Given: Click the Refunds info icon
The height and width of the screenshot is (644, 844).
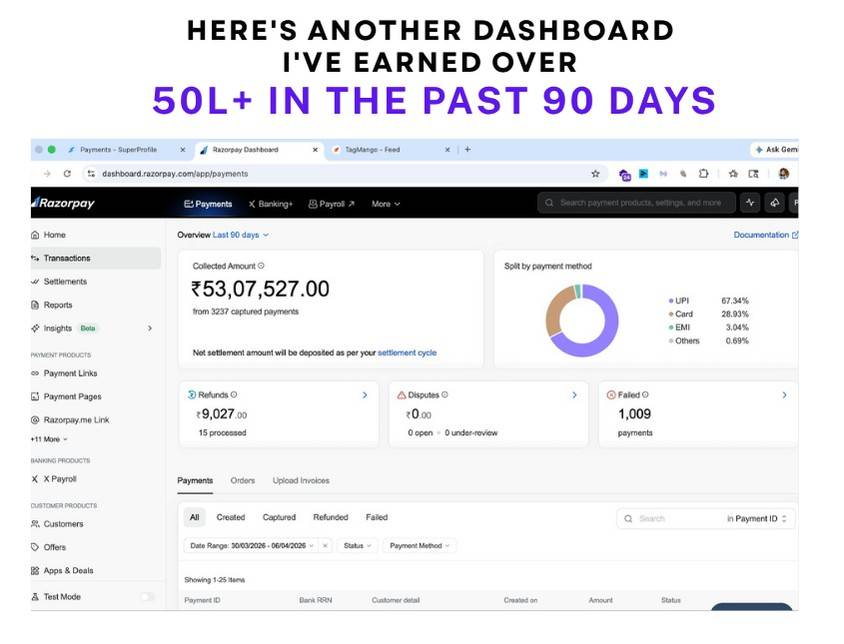Looking at the screenshot, I should (234, 395).
